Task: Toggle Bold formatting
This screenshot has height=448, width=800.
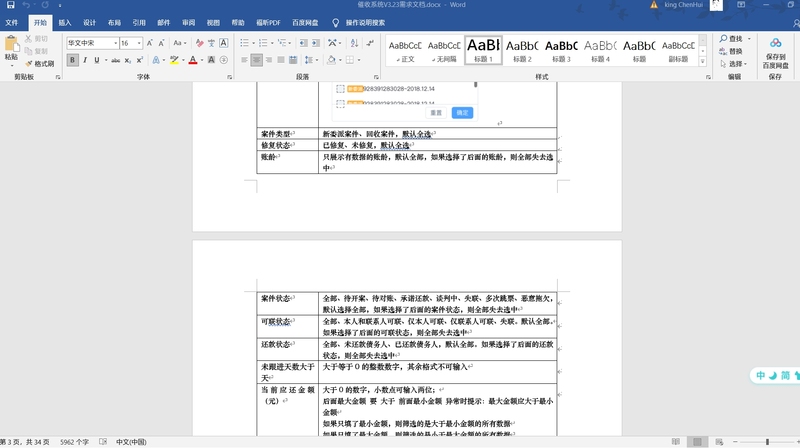Action: [72, 60]
